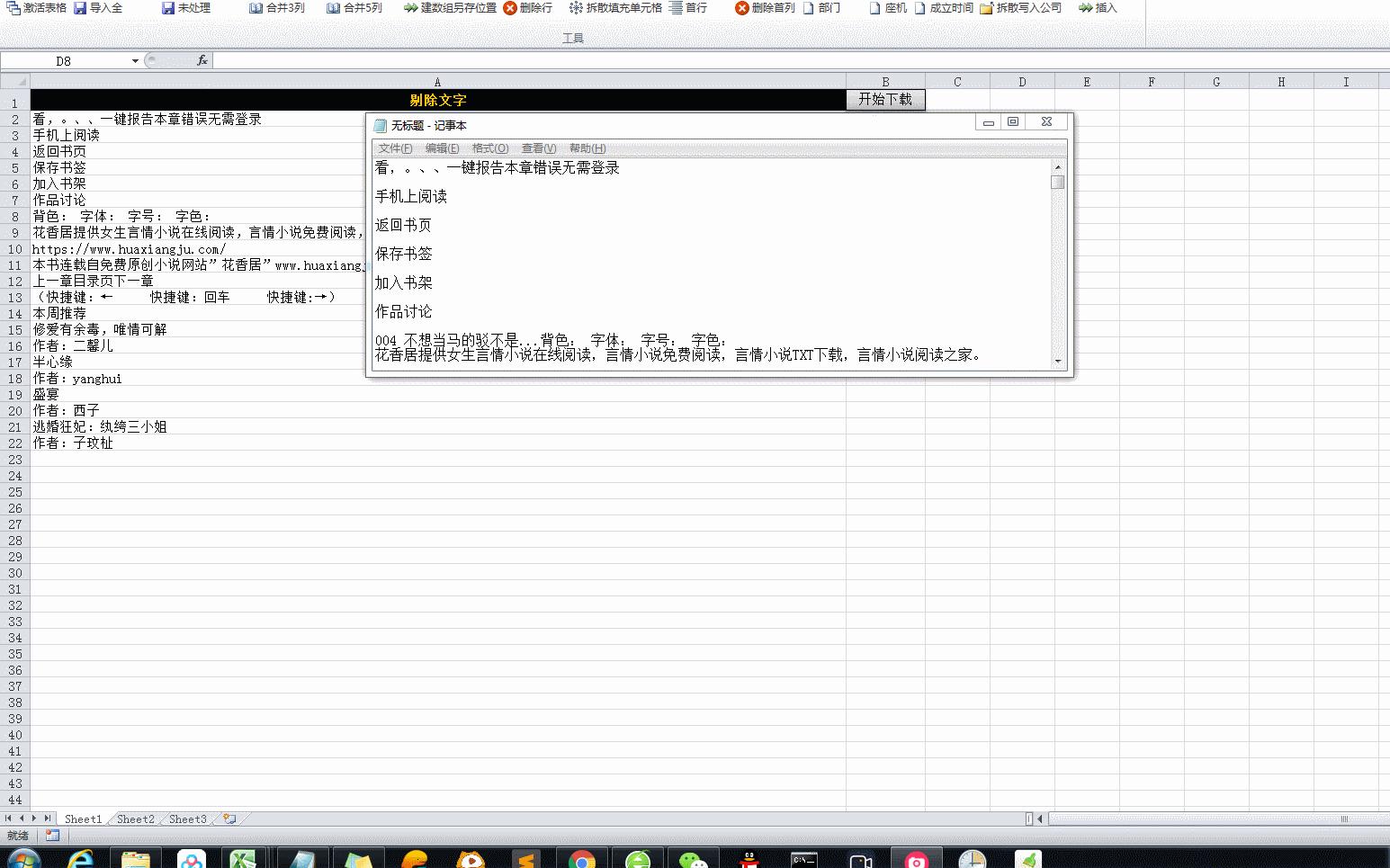Click the fx insert function button
The image size is (1390, 868).
[x=202, y=60]
